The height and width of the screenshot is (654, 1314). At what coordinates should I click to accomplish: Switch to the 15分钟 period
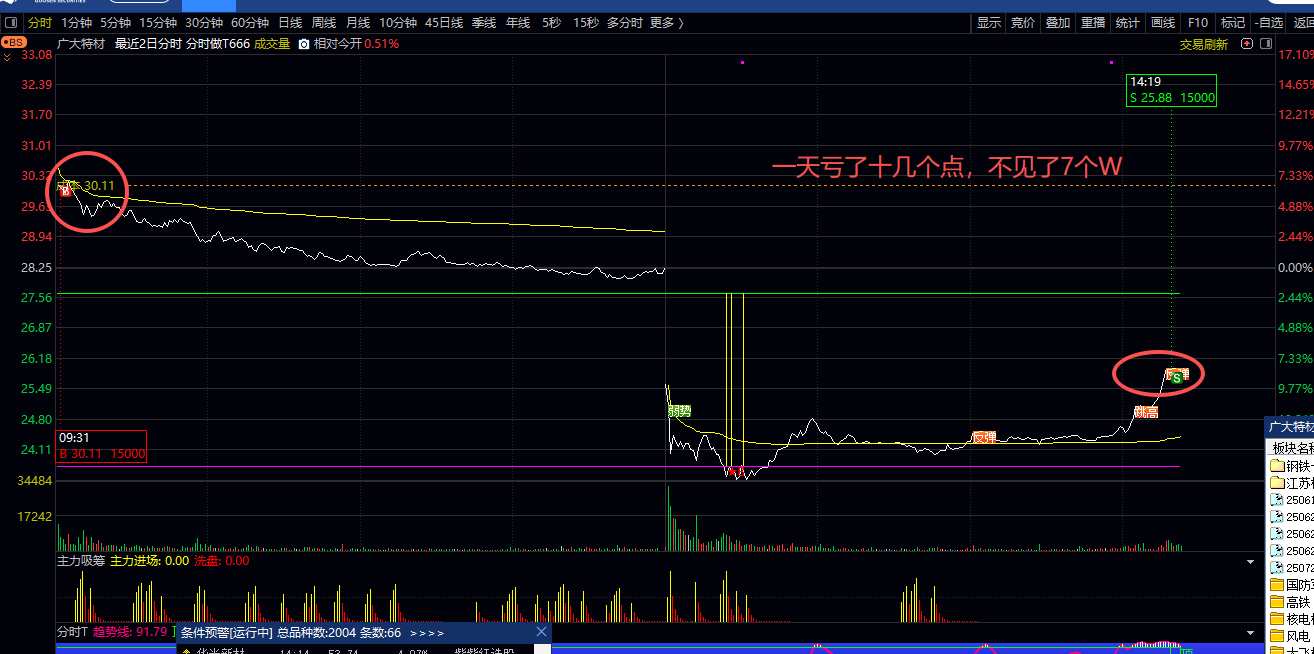(158, 22)
